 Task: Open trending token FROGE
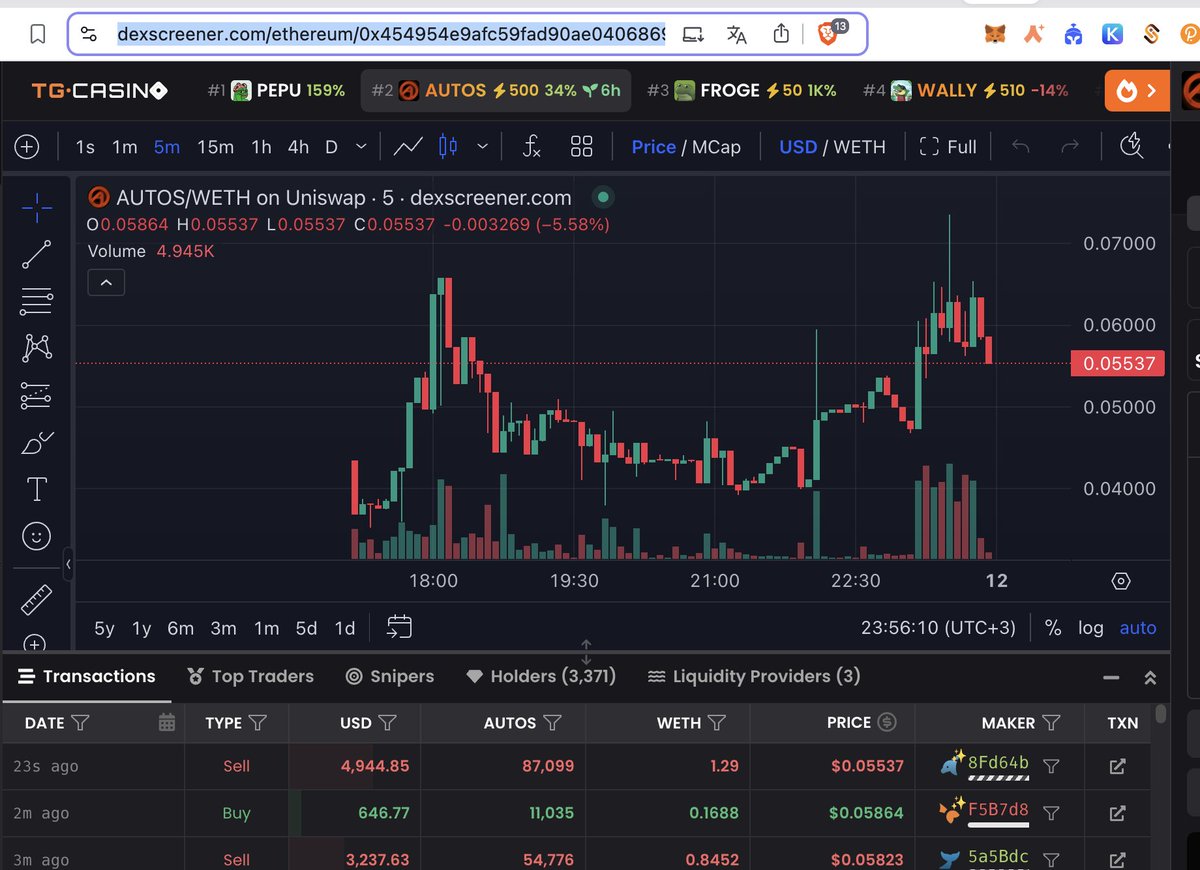click(x=741, y=91)
